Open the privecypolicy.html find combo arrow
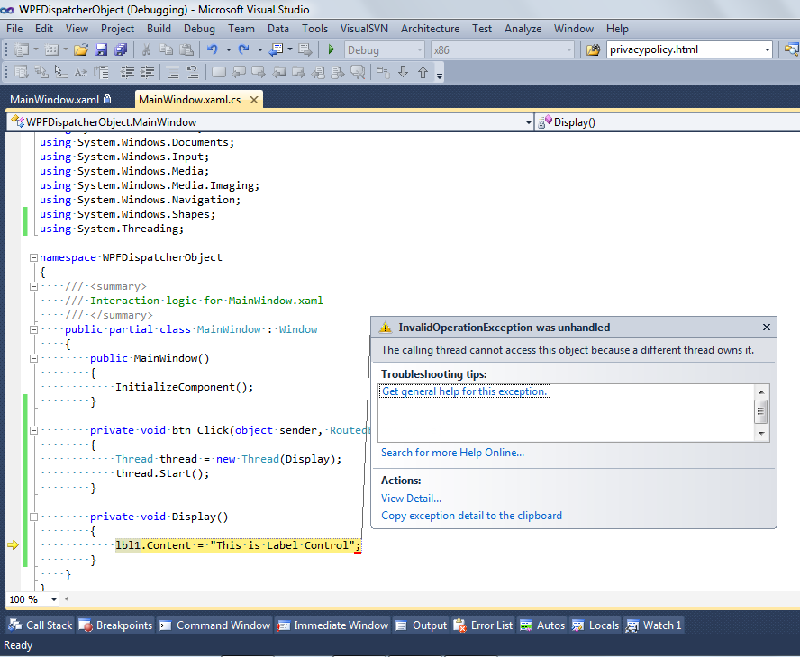800x657 pixels. 767,50
